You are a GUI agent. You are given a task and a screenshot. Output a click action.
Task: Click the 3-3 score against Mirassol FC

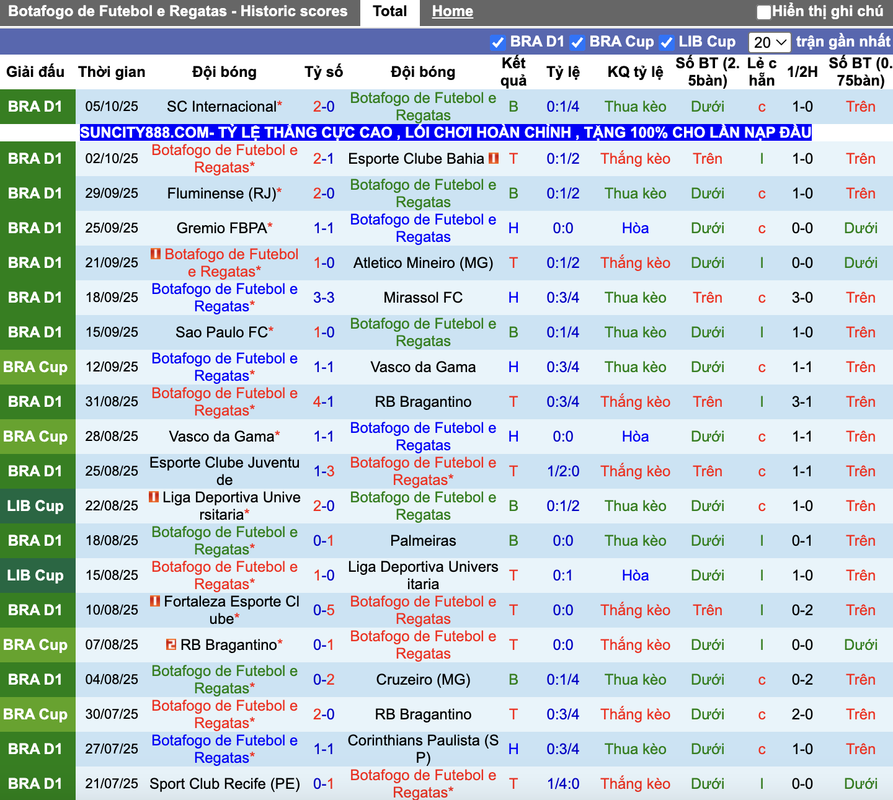tap(323, 298)
